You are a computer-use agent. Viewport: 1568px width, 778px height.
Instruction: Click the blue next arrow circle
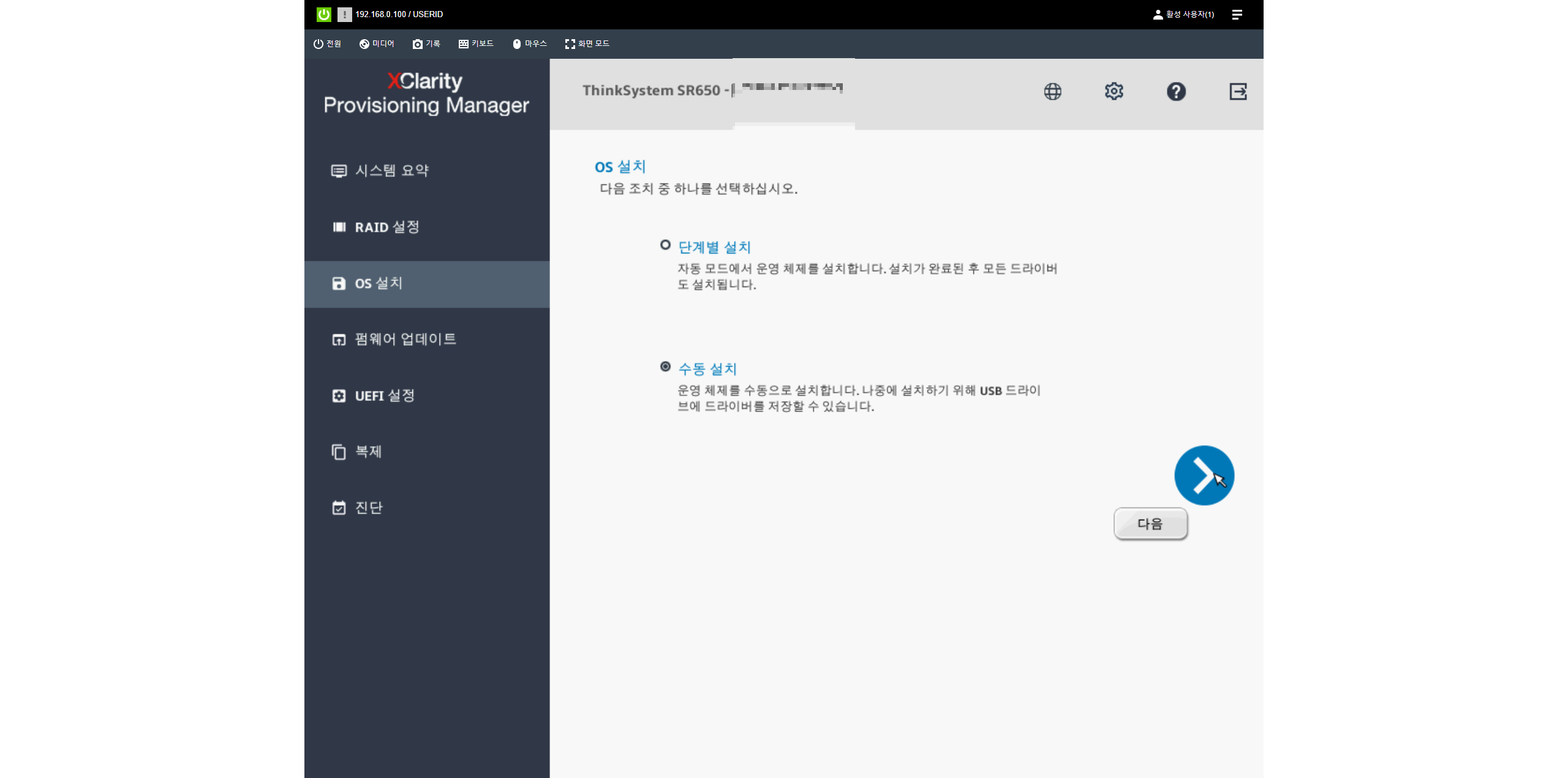[1204, 475]
